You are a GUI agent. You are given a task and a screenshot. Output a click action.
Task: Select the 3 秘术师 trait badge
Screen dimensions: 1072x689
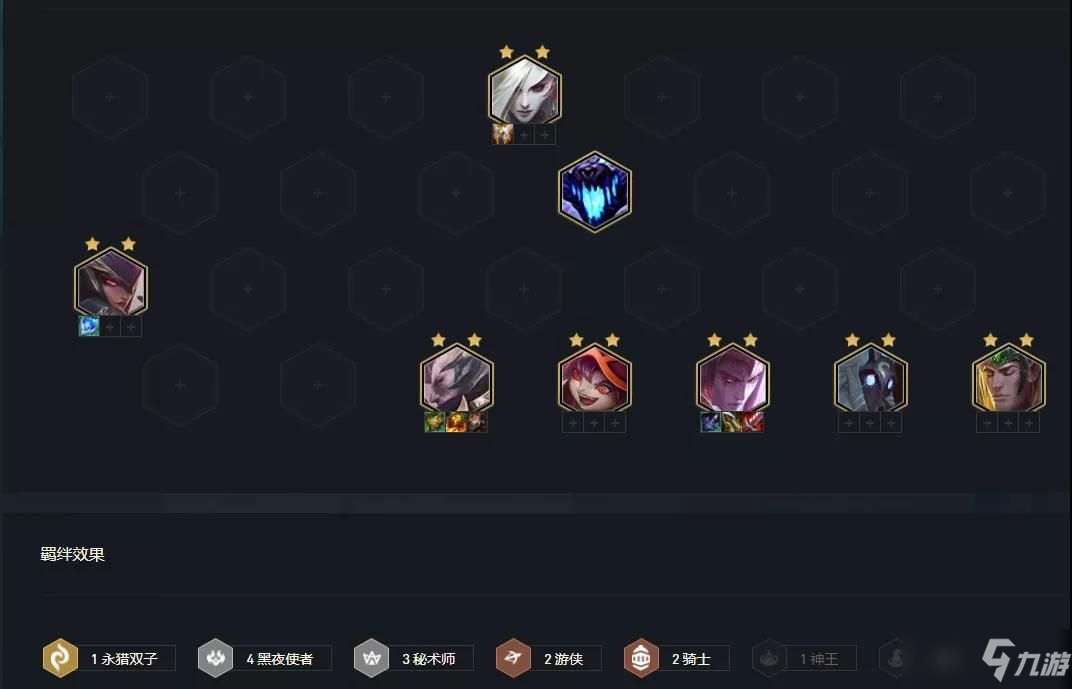pyautogui.click(x=414, y=658)
